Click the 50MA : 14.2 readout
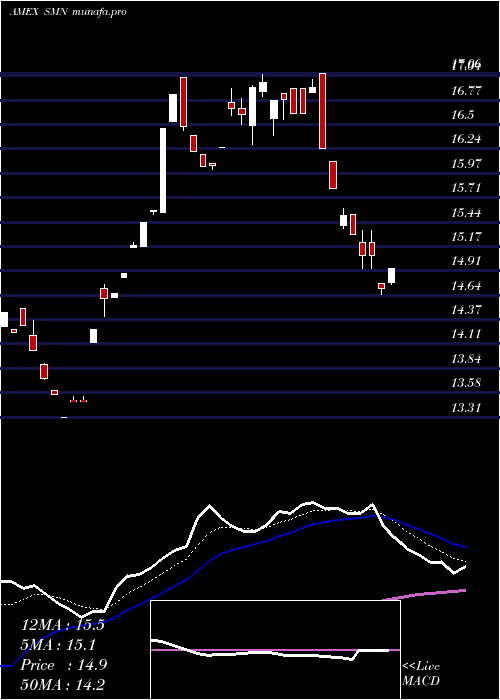Viewport: 500px width, 700px height. click(63, 685)
